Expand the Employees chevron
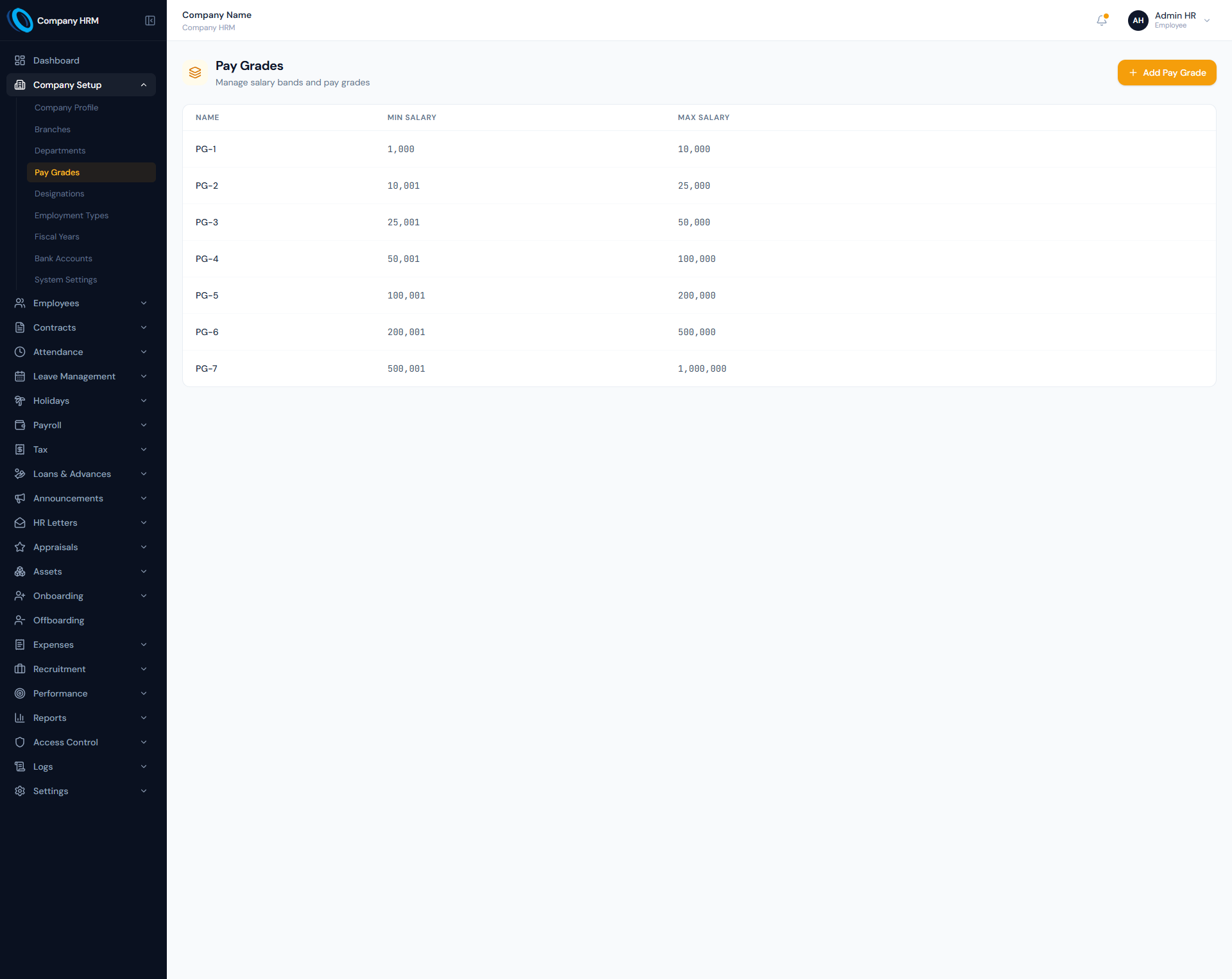Image resolution: width=1232 pixels, height=979 pixels. (x=144, y=303)
